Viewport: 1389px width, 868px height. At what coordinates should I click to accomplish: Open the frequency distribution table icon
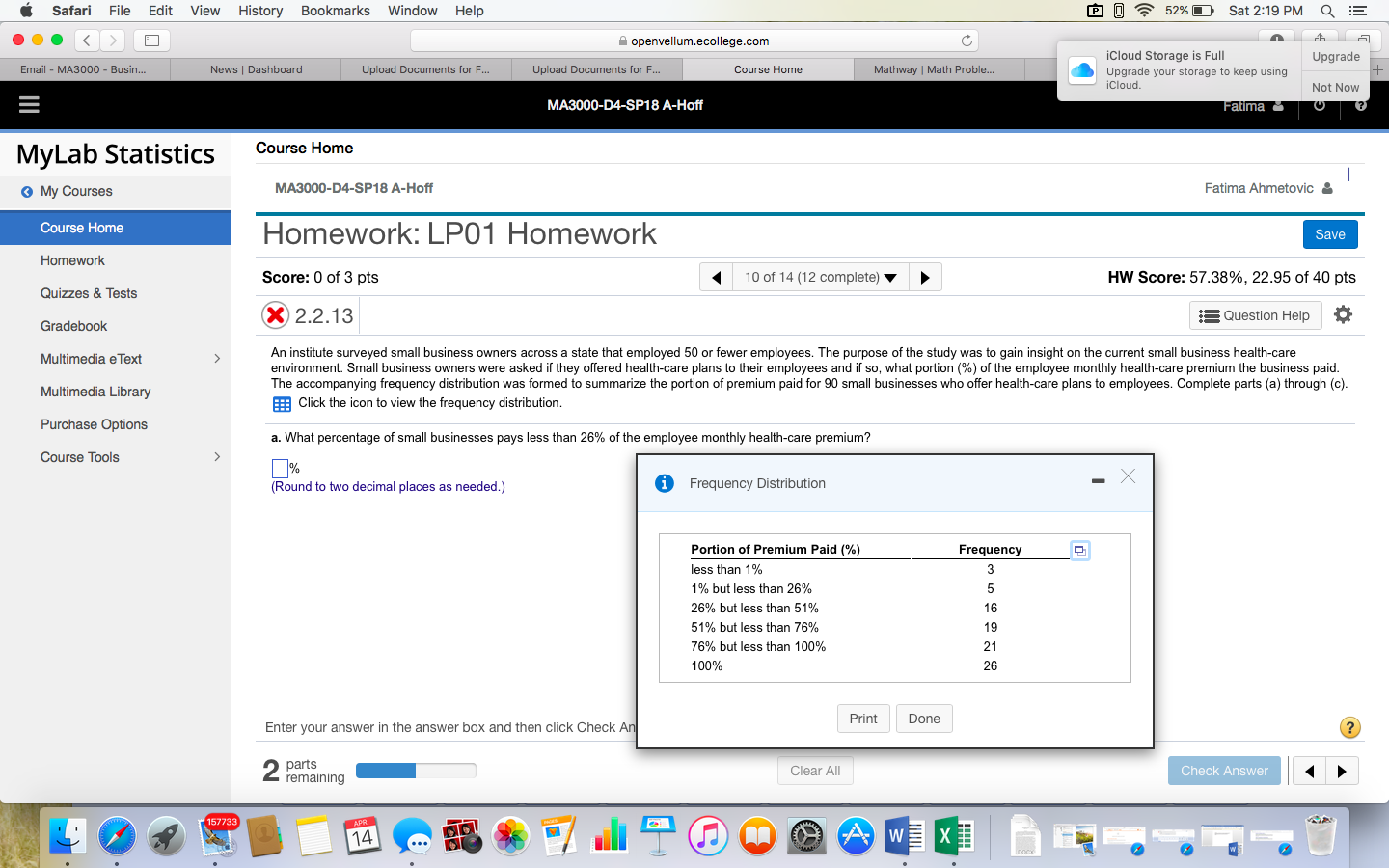[281, 403]
